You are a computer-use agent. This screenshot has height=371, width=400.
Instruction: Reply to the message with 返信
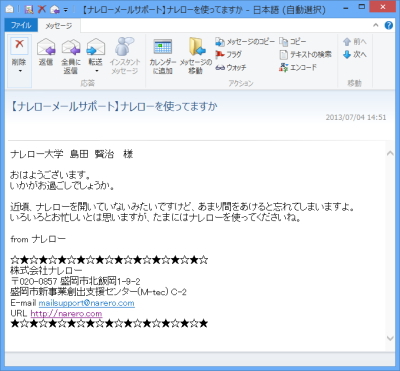pyautogui.click(x=46, y=52)
